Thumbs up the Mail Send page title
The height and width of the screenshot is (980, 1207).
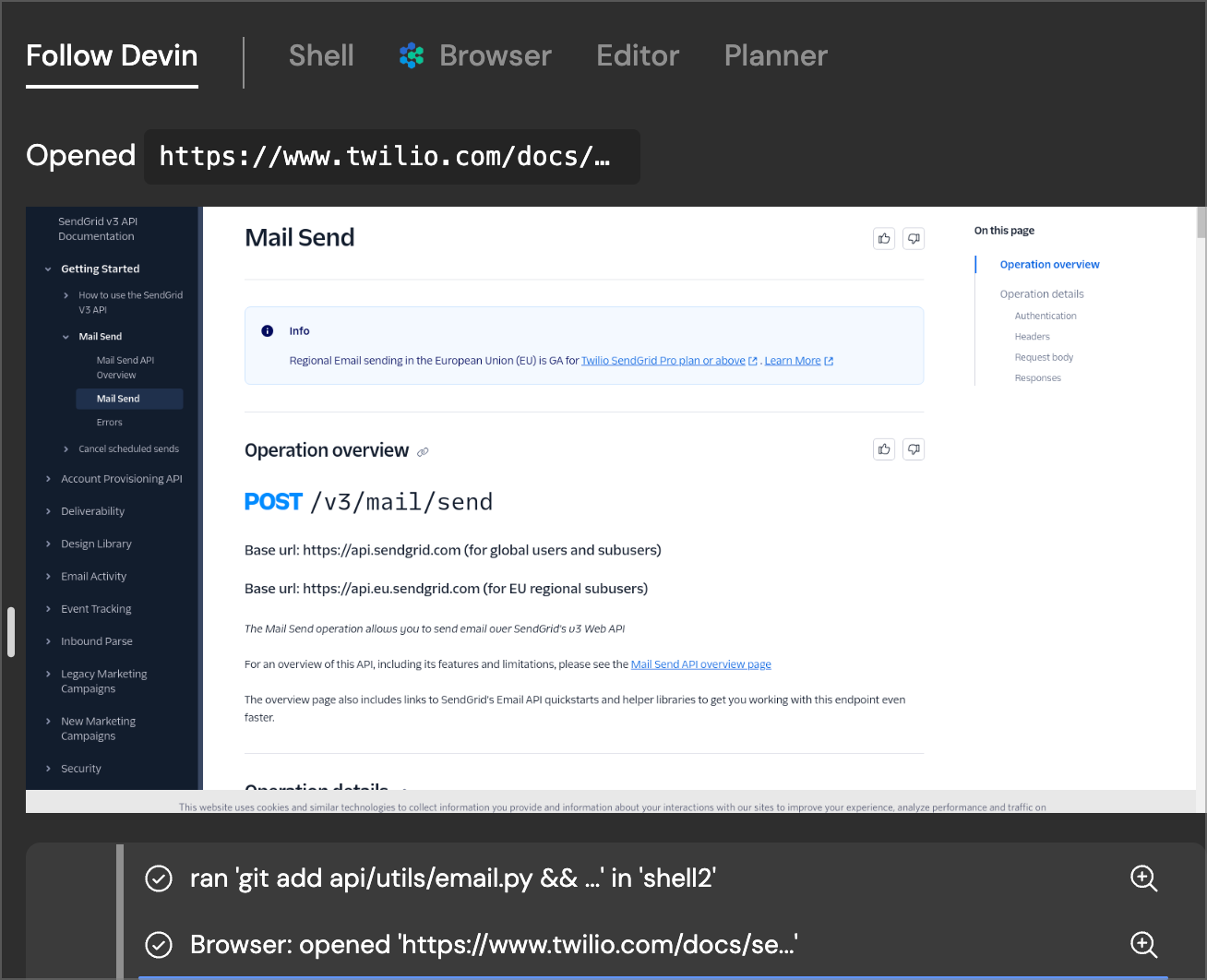pos(884,239)
